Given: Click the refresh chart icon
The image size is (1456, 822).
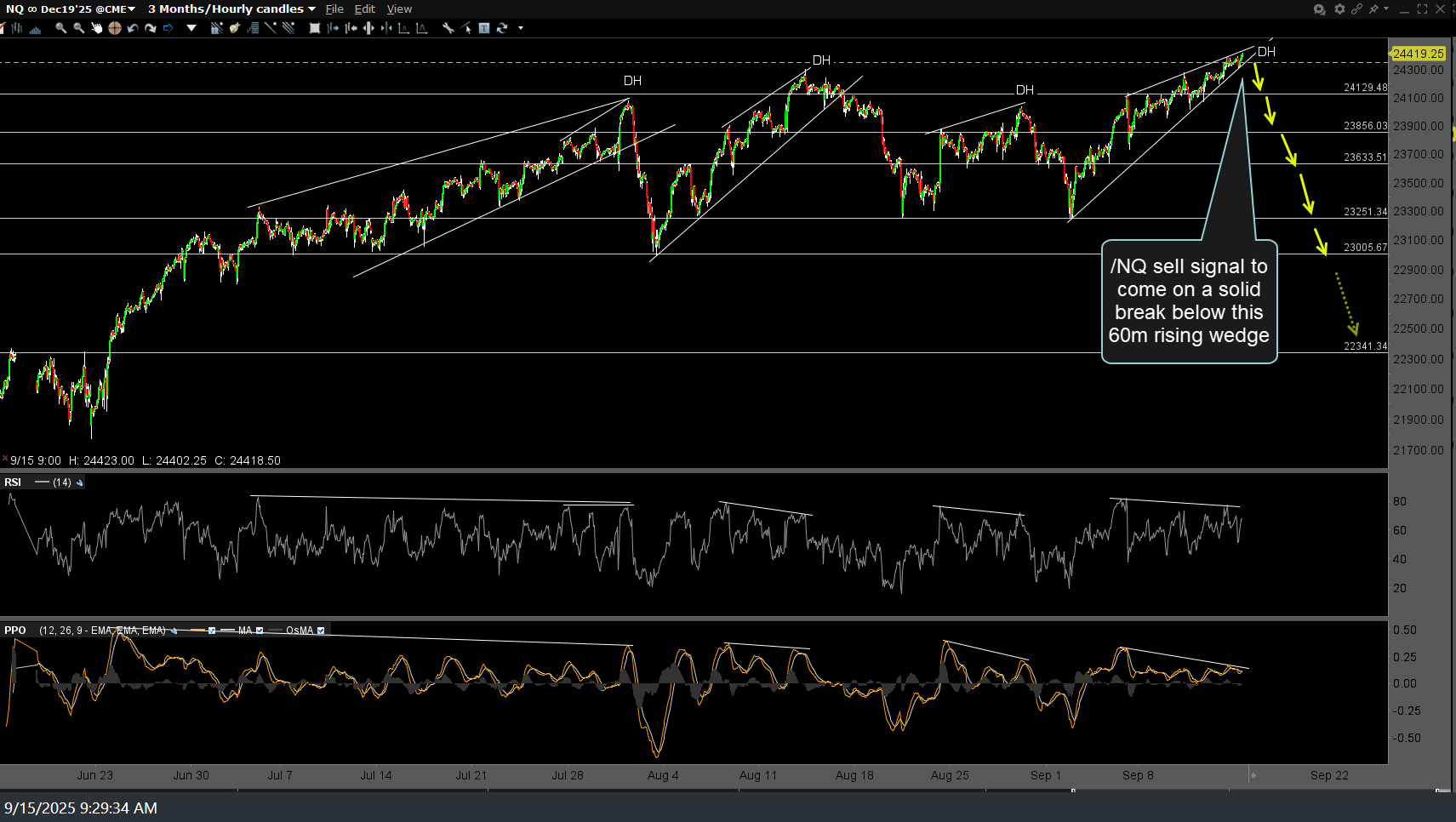Looking at the screenshot, I should coord(502,28).
